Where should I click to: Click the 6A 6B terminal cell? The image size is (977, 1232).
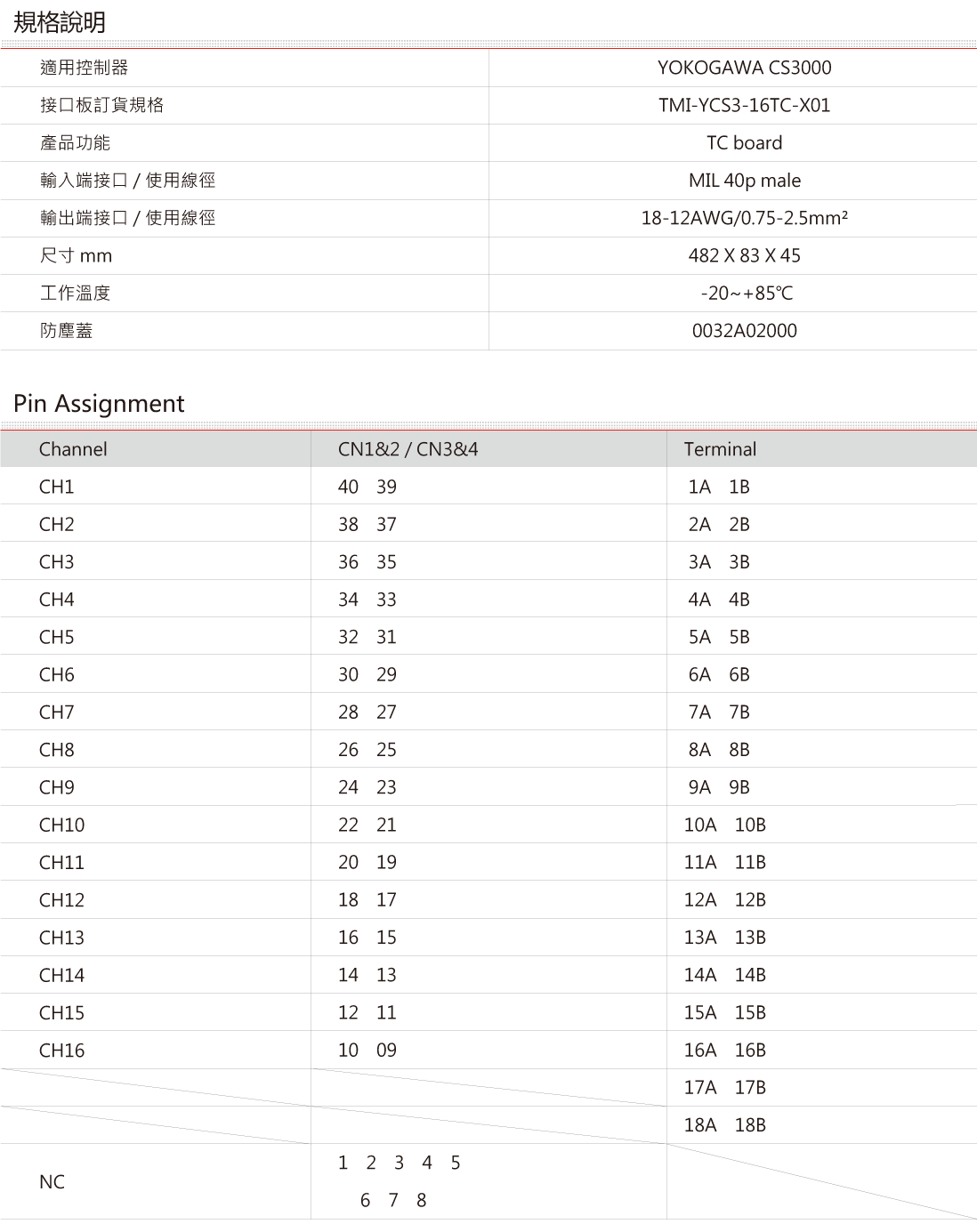719,674
